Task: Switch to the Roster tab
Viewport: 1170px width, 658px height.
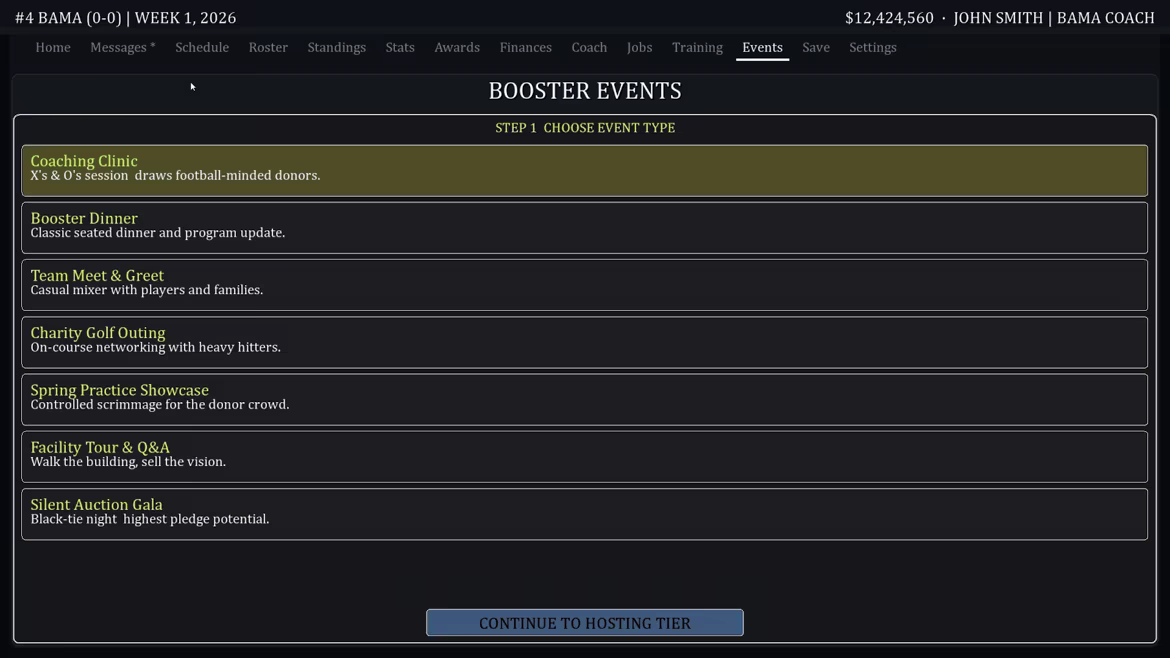Action: (268, 47)
